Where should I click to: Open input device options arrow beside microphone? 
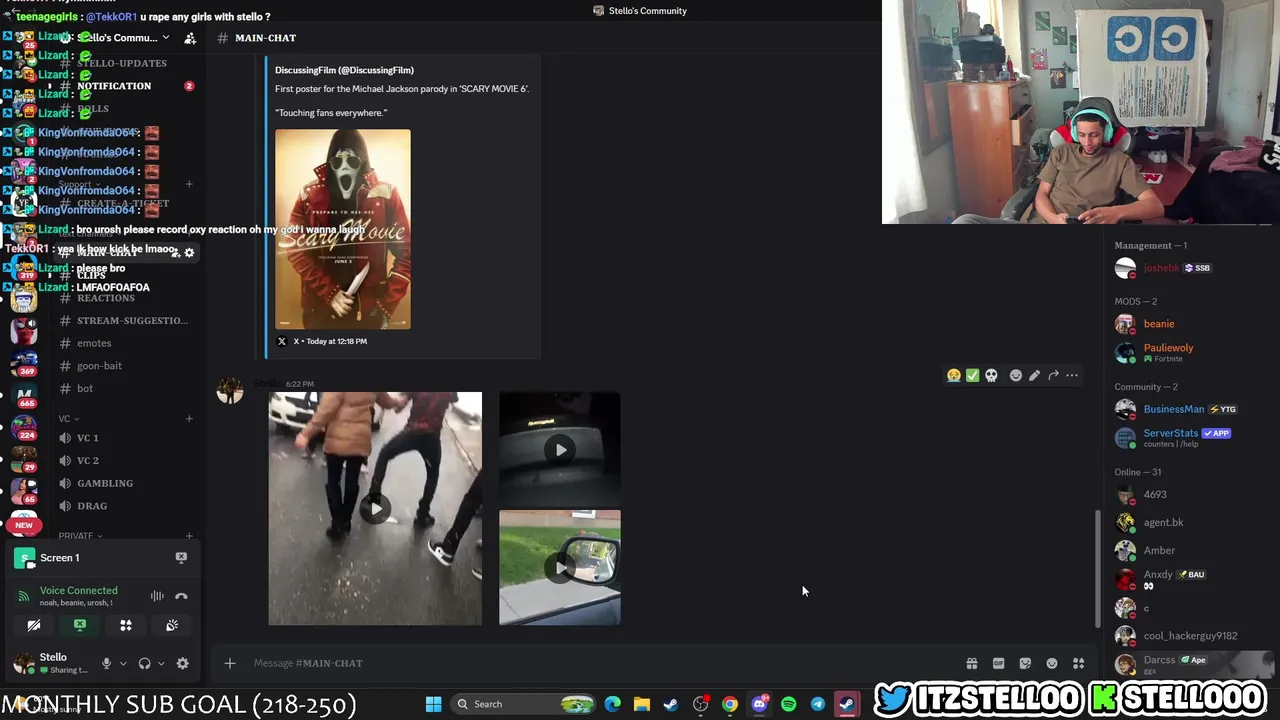pos(123,663)
